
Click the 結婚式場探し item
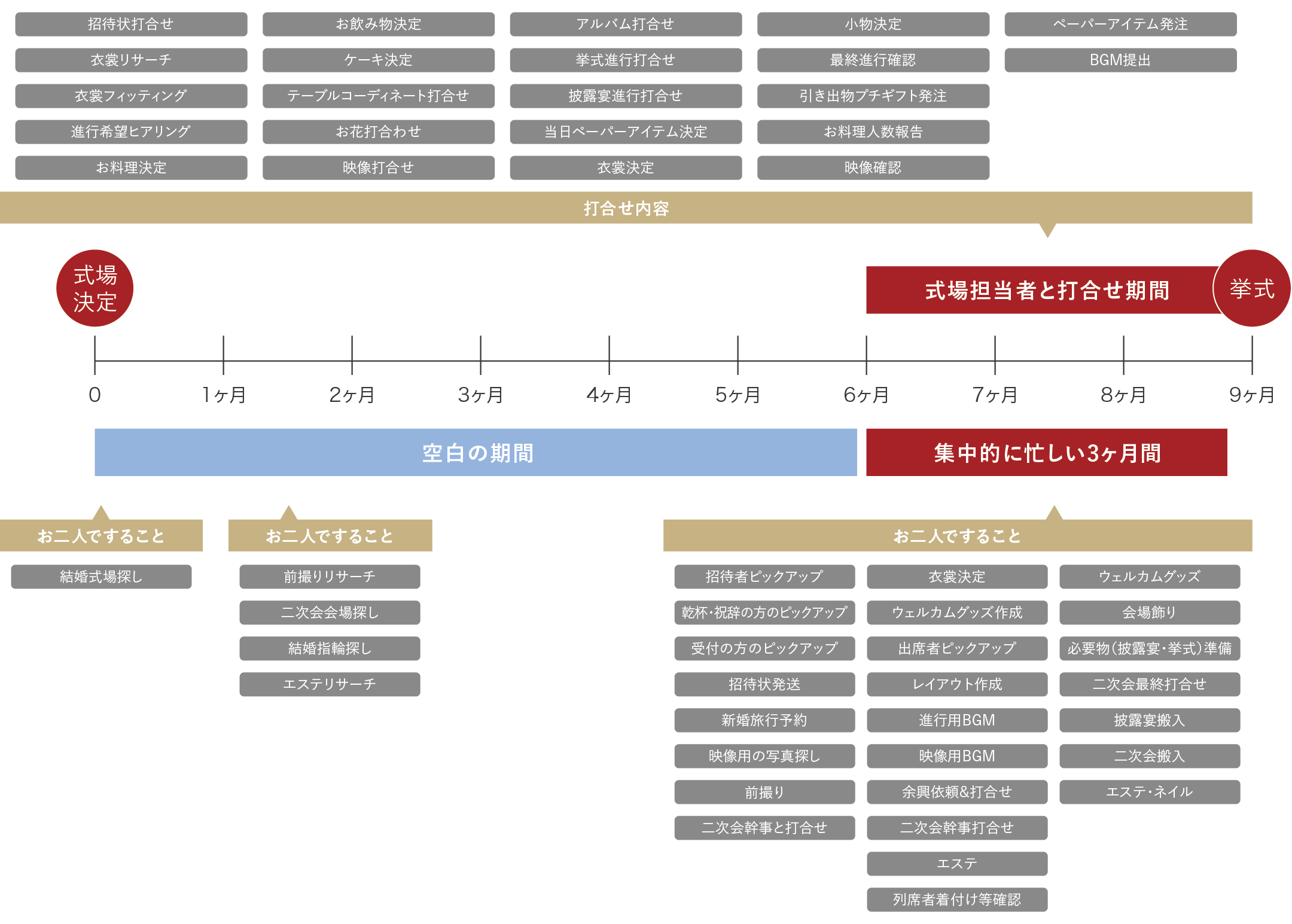pyautogui.click(x=101, y=577)
